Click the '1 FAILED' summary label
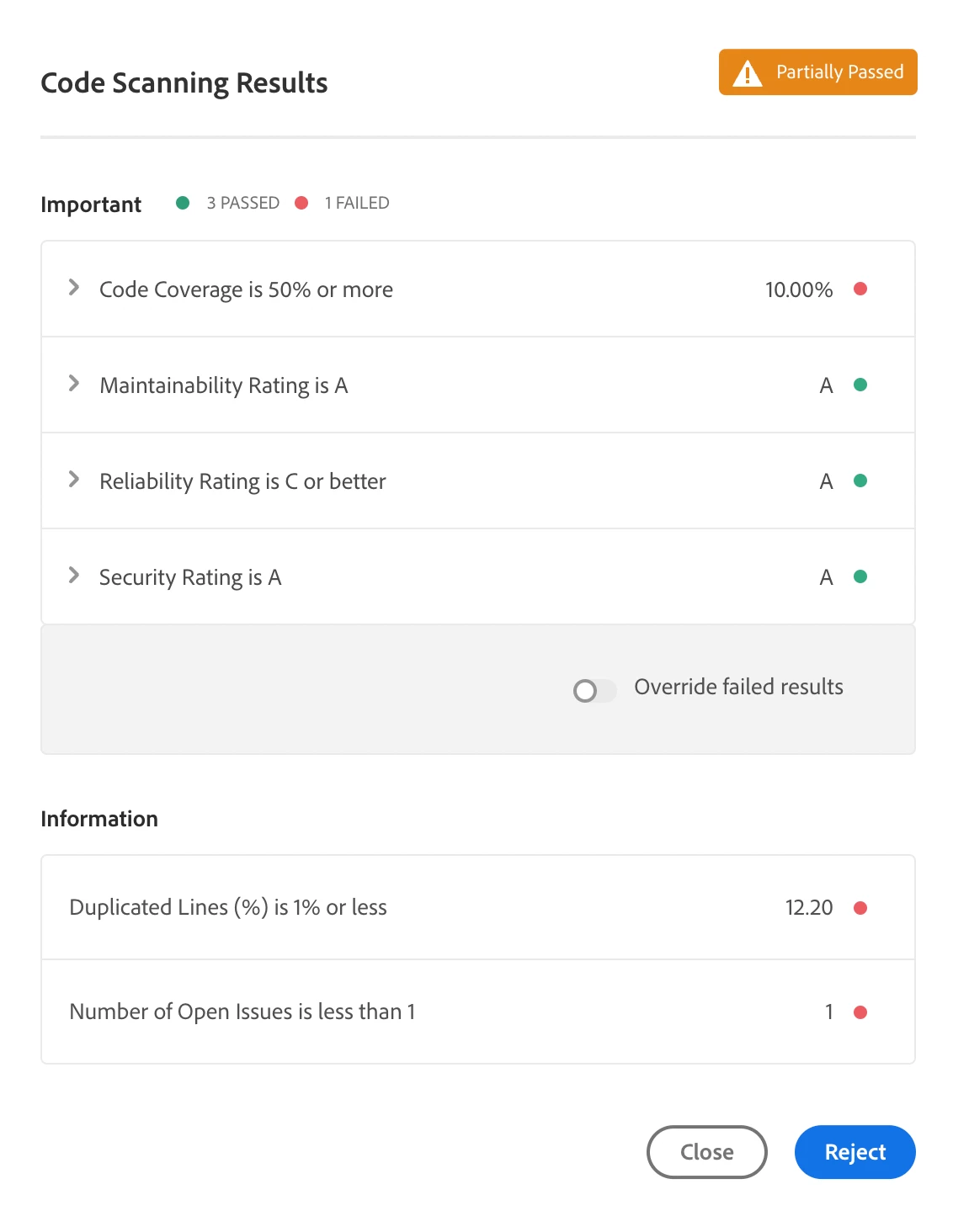Screen dimensions: 953x1232 click(x=357, y=203)
